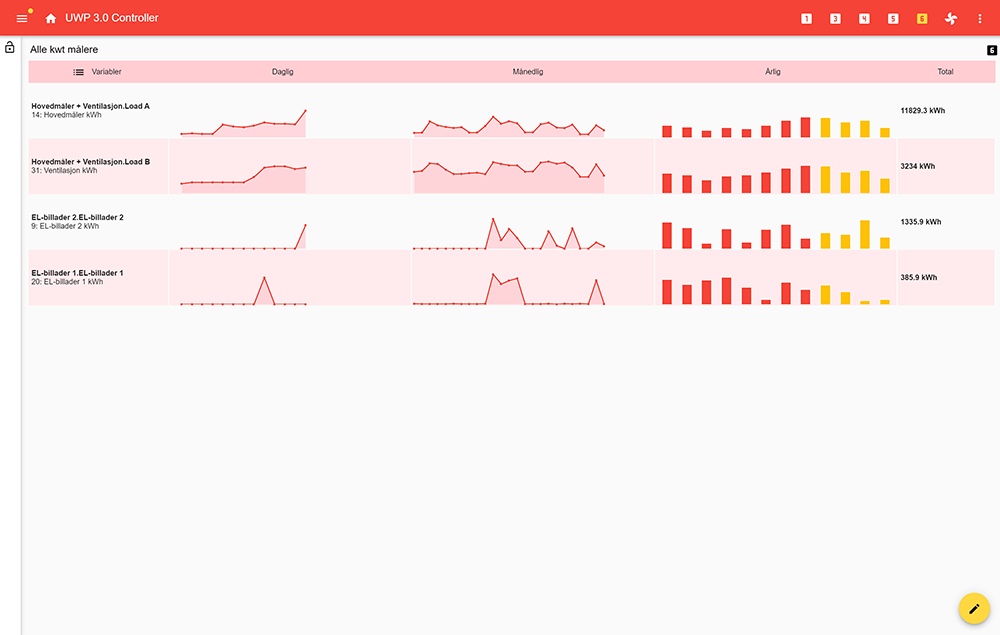Toggle the sidebar padlock lock
The image size is (1000, 635).
click(10, 47)
